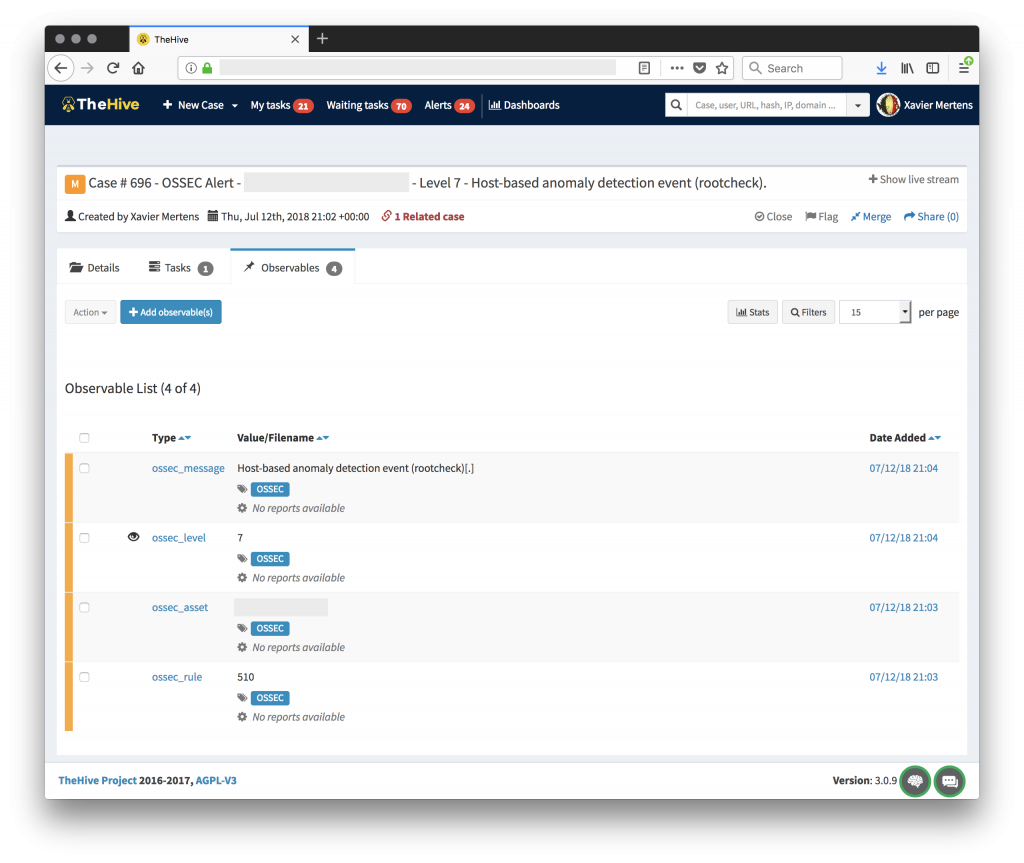1024x863 pixels.
Task: Open the Action dropdown
Action: (x=90, y=312)
